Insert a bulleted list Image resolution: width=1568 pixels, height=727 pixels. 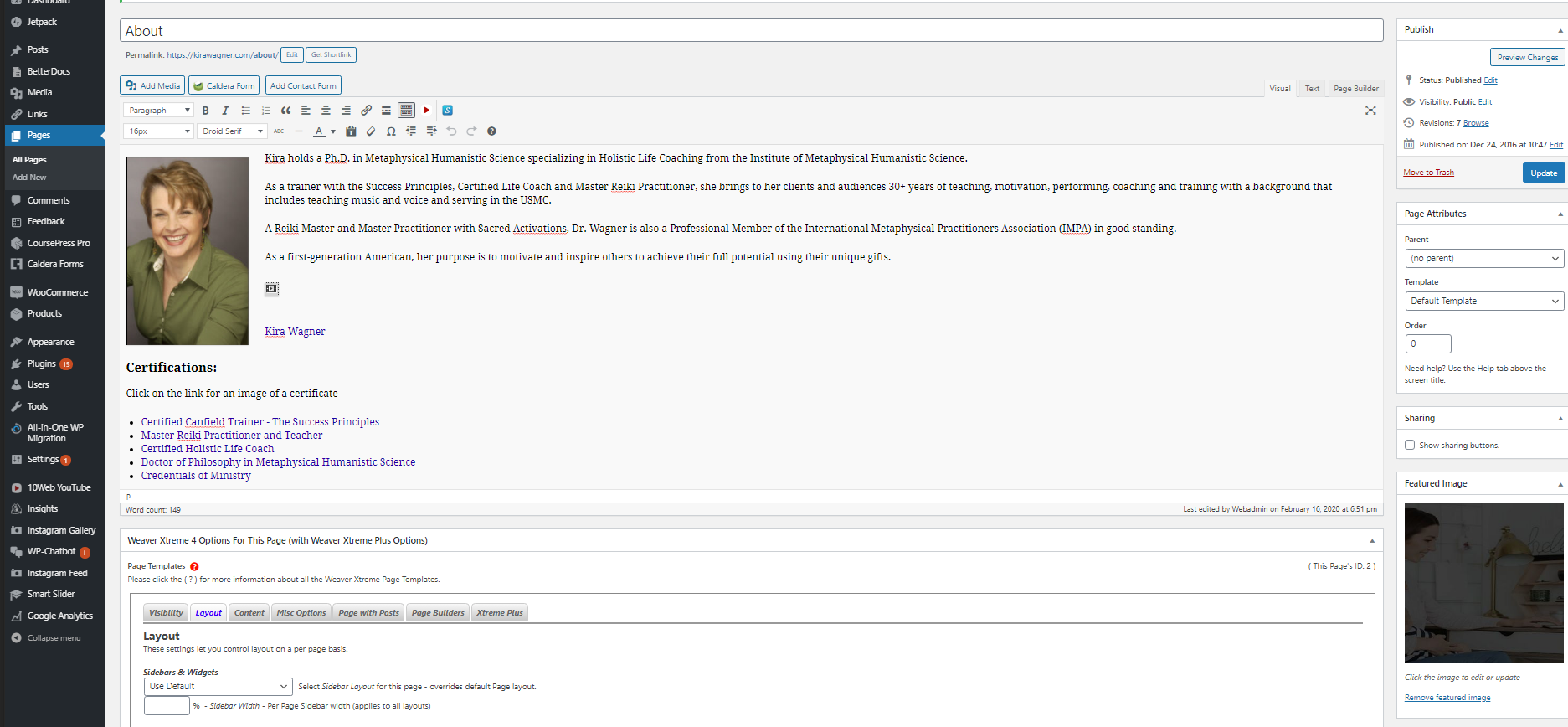(245, 111)
